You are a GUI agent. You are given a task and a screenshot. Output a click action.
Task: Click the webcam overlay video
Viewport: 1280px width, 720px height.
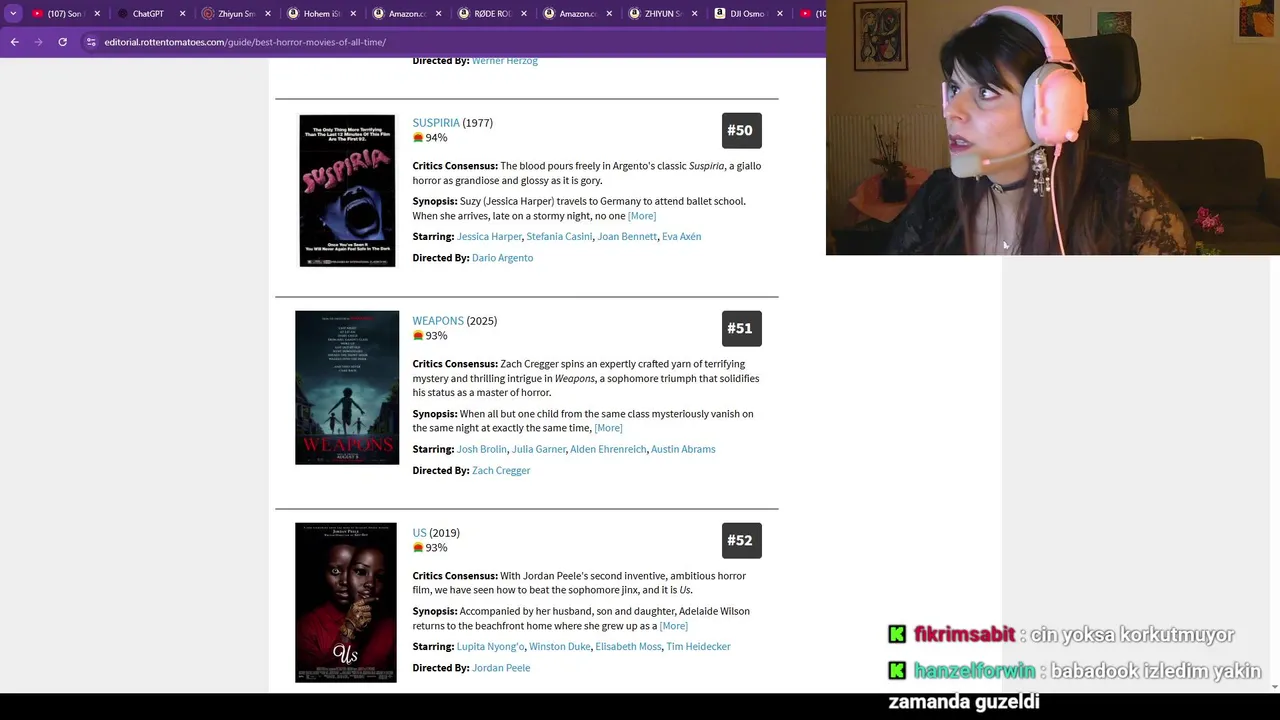(1053, 128)
